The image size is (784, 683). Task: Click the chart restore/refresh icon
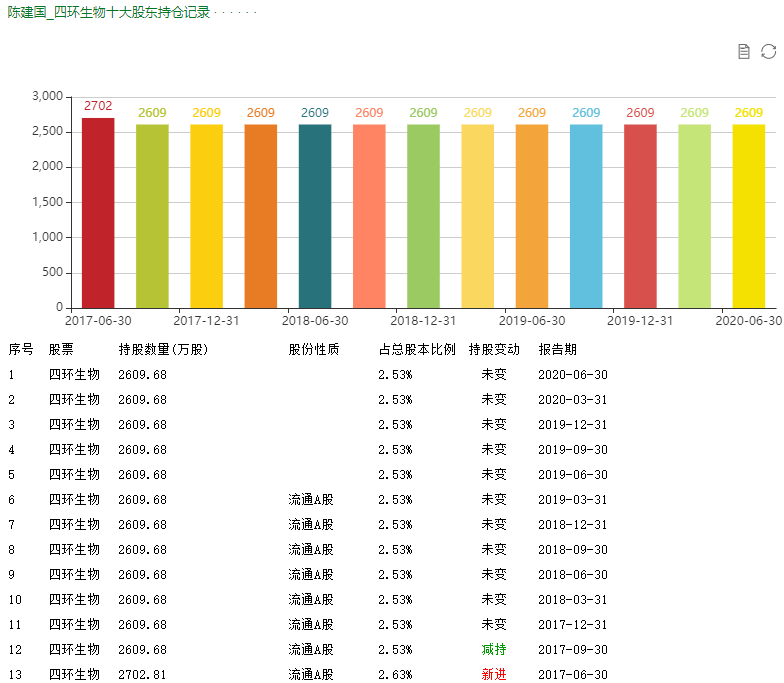pyautogui.click(x=768, y=52)
